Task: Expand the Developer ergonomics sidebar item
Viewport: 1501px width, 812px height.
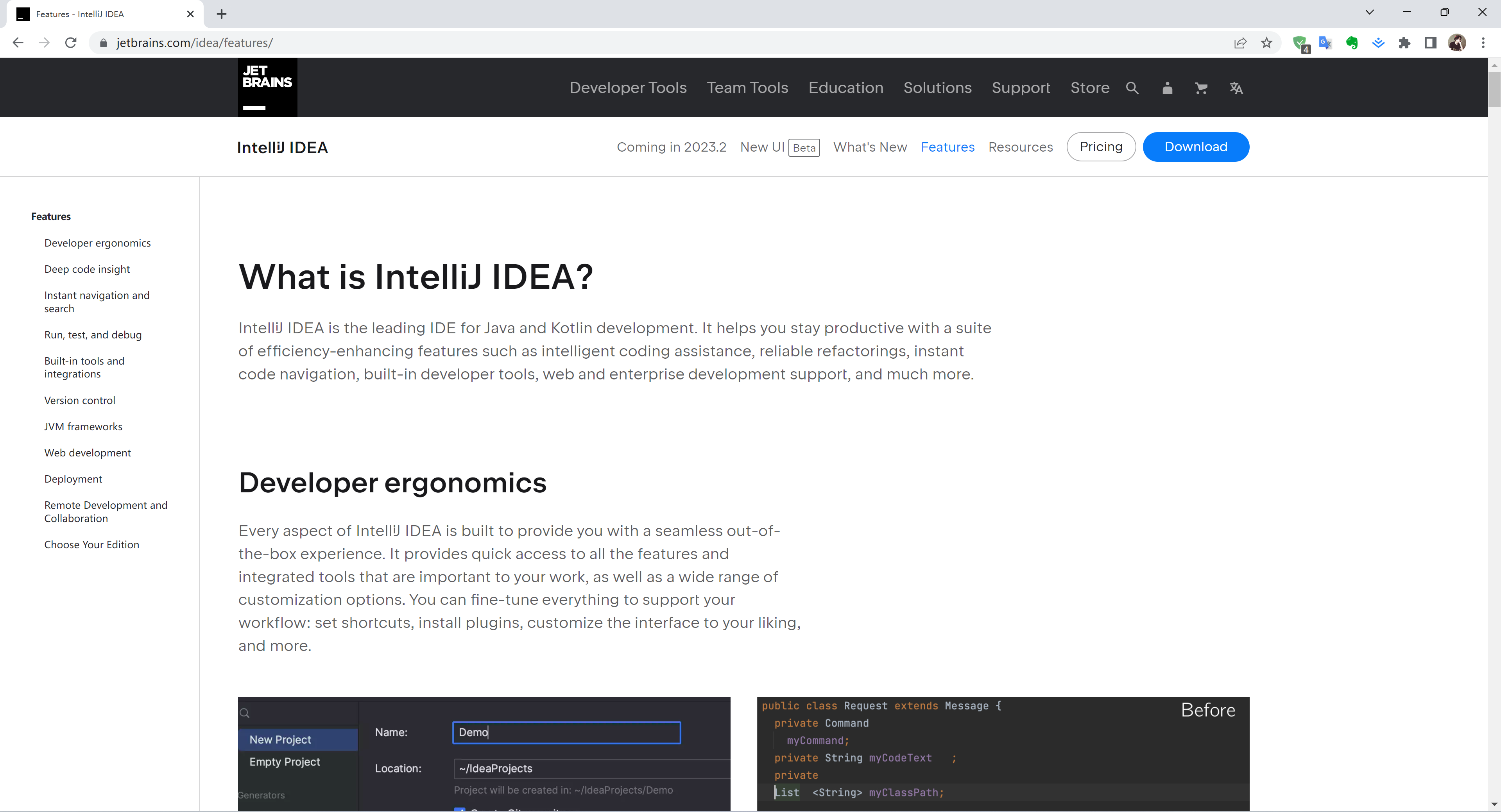Action: coord(97,242)
